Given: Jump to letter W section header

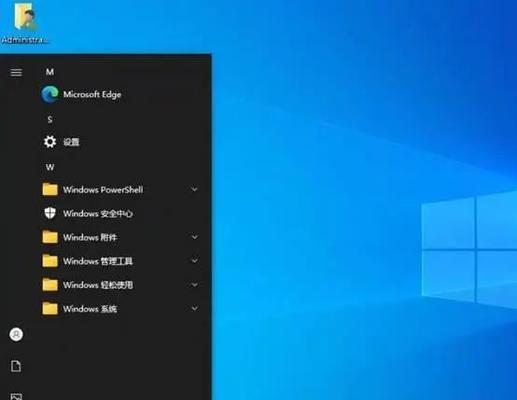Looking at the screenshot, I should pos(50,167).
